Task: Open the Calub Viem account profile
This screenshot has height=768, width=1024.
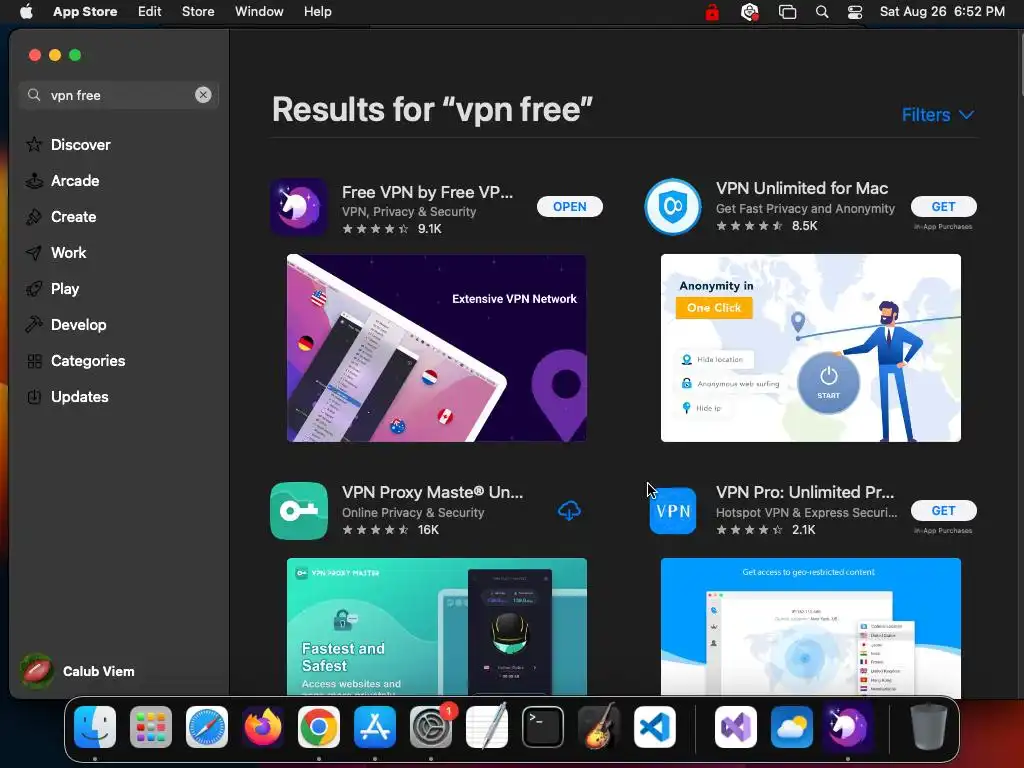Action: click(77, 671)
